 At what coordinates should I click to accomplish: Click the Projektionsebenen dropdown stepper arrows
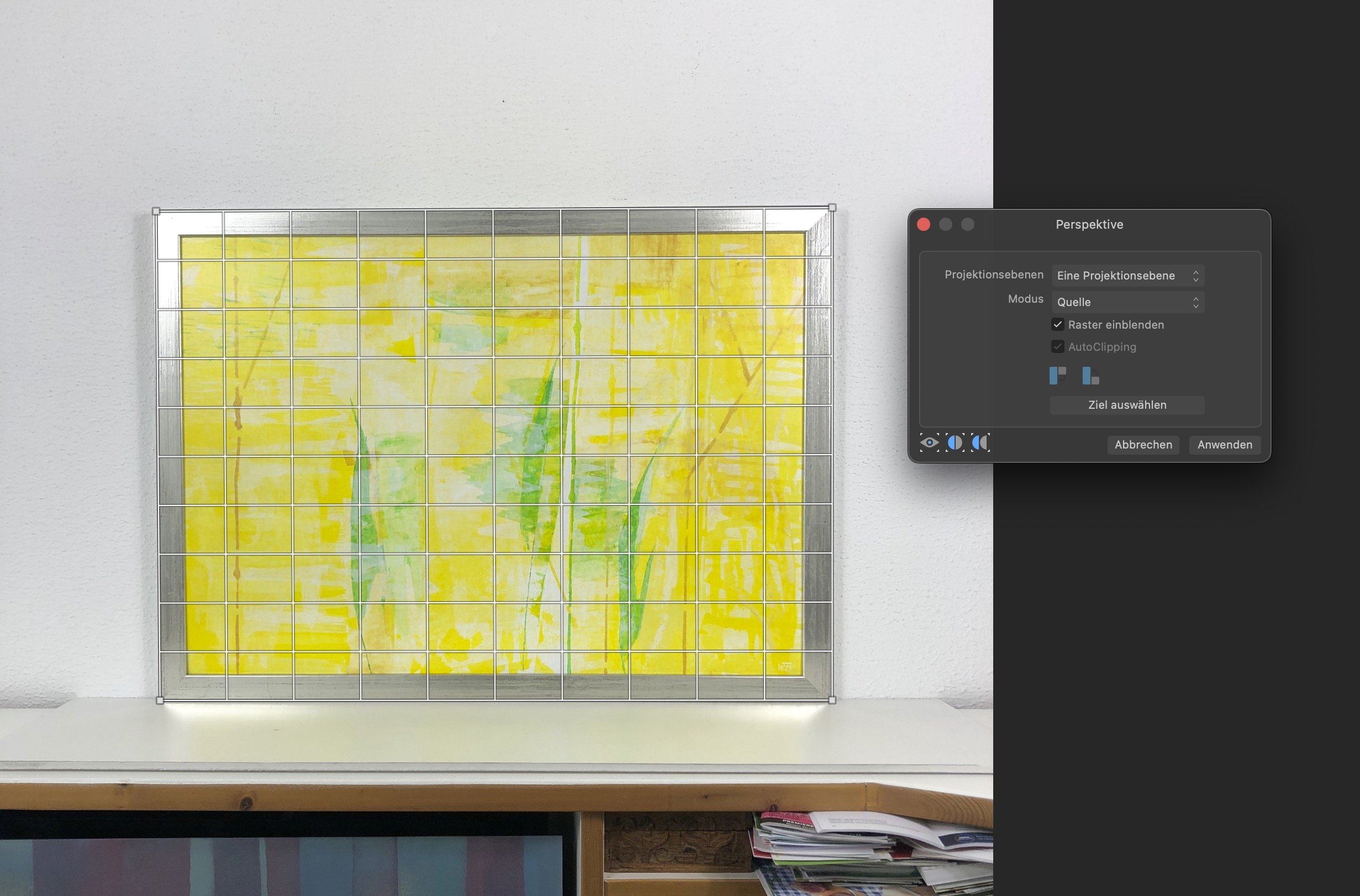(x=1195, y=276)
